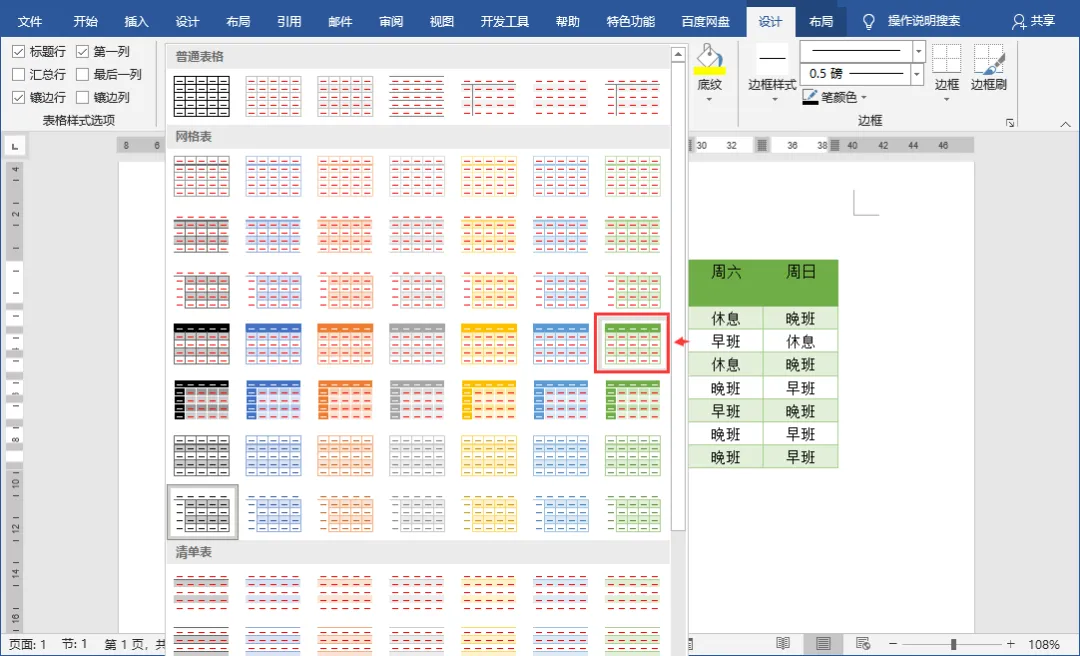1080x656 pixels.
Task: Choose the second style in 普通表格
Action: (x=273, y=96)
